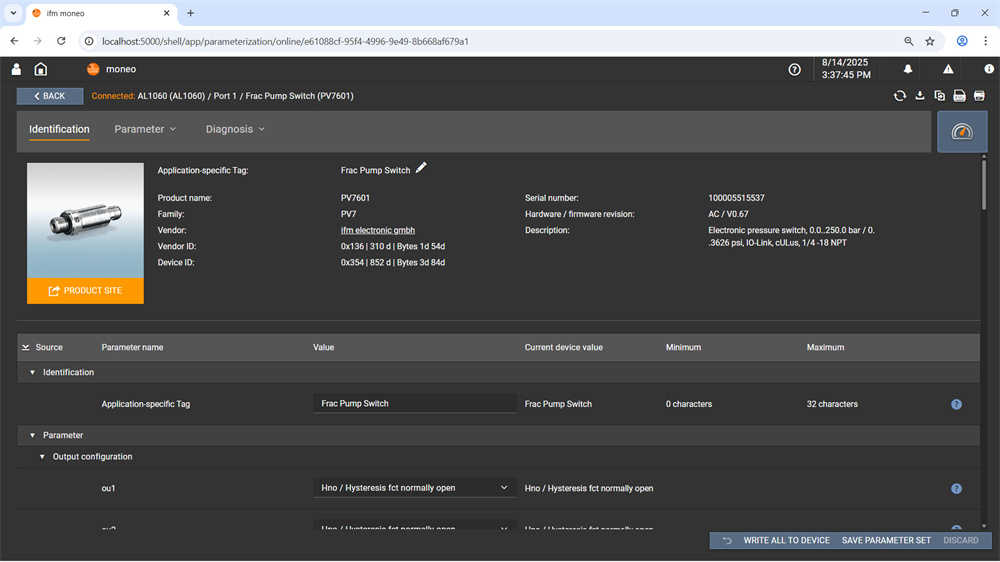
Task: Open the browser tab search dropdown
Action: (13, 13)
